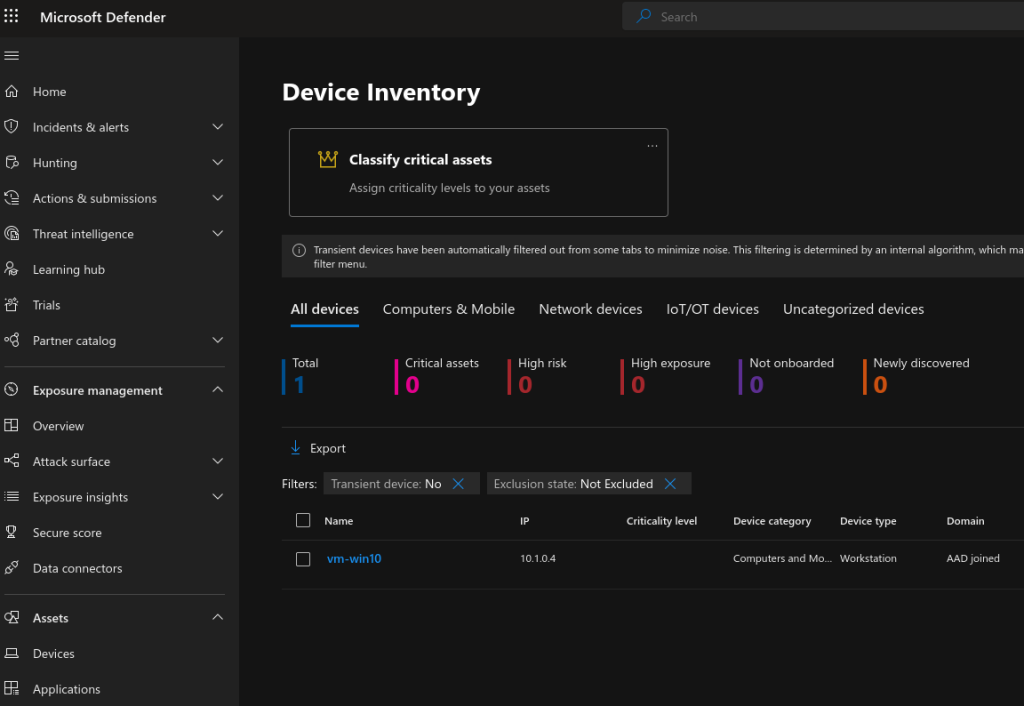The image size is (1024, 706).
Task: Expand the Incidents & alerts menu
Action: (218, 127)
